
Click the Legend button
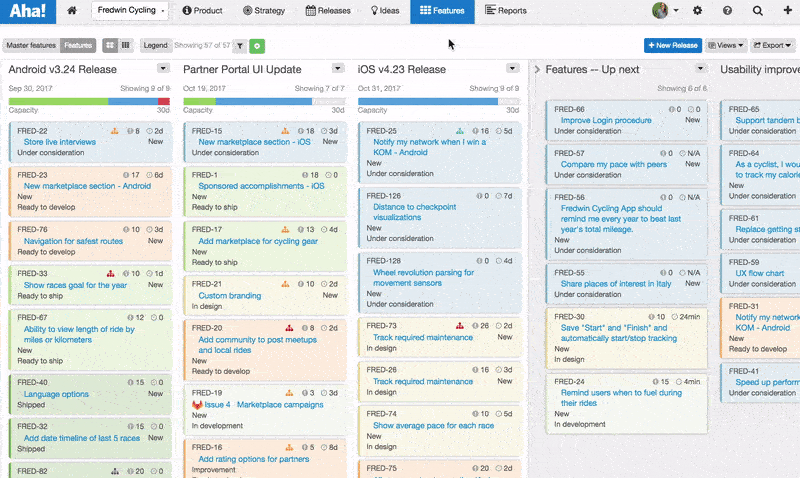pyautogui.click(x=155, y=45)
